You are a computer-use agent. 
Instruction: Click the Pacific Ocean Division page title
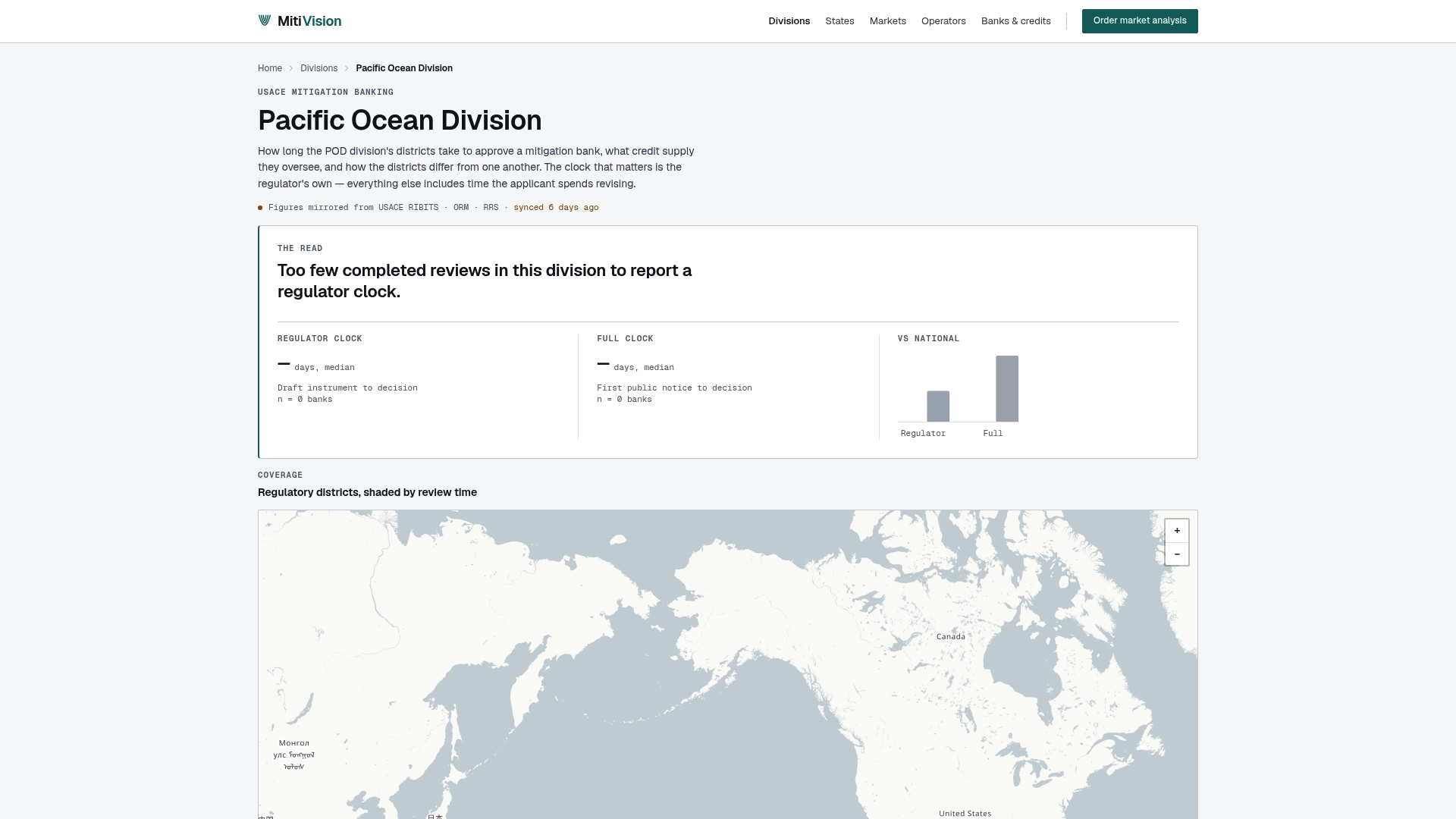click(400, 121)
